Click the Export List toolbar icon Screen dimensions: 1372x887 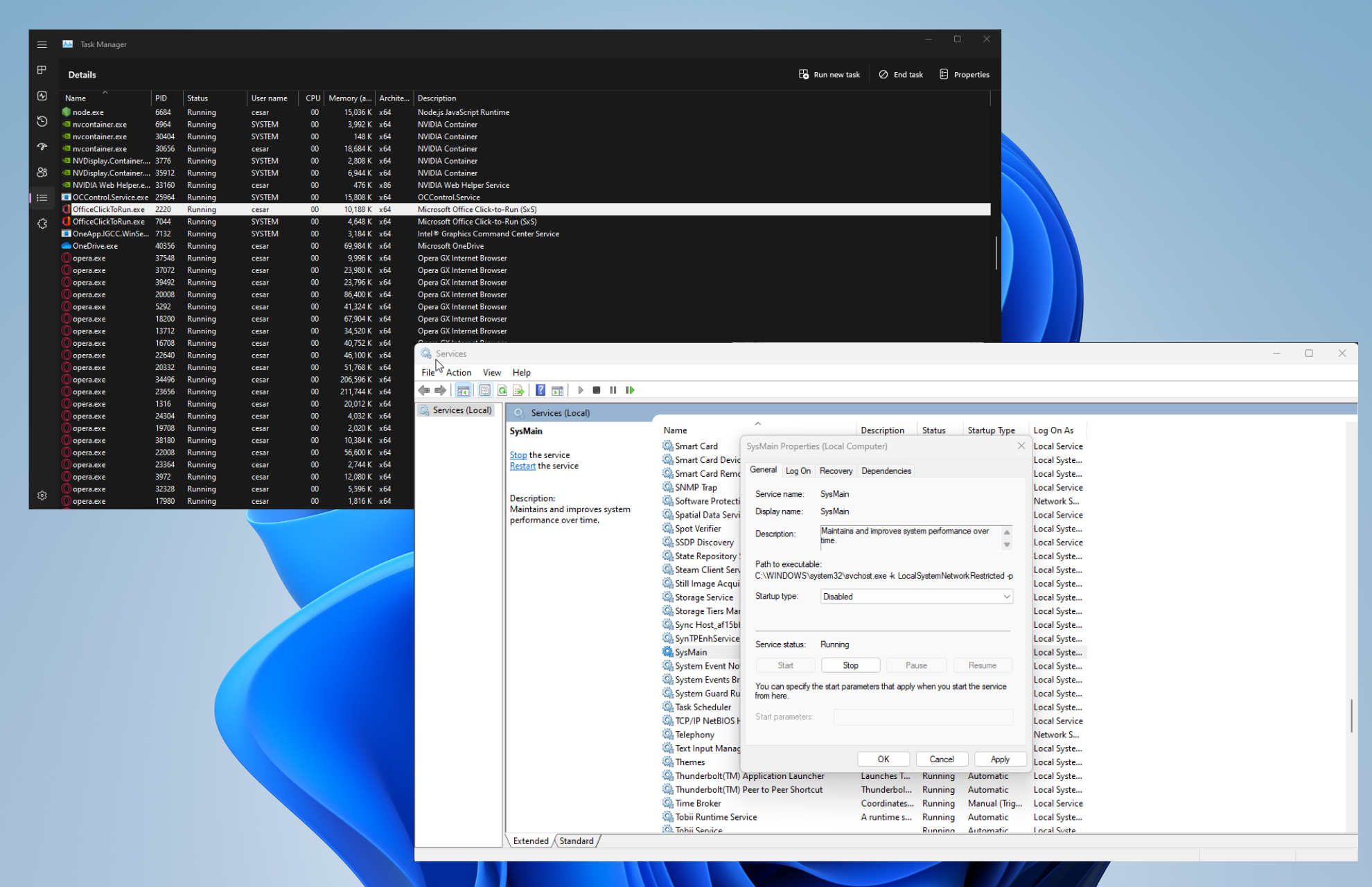point(518,390)
